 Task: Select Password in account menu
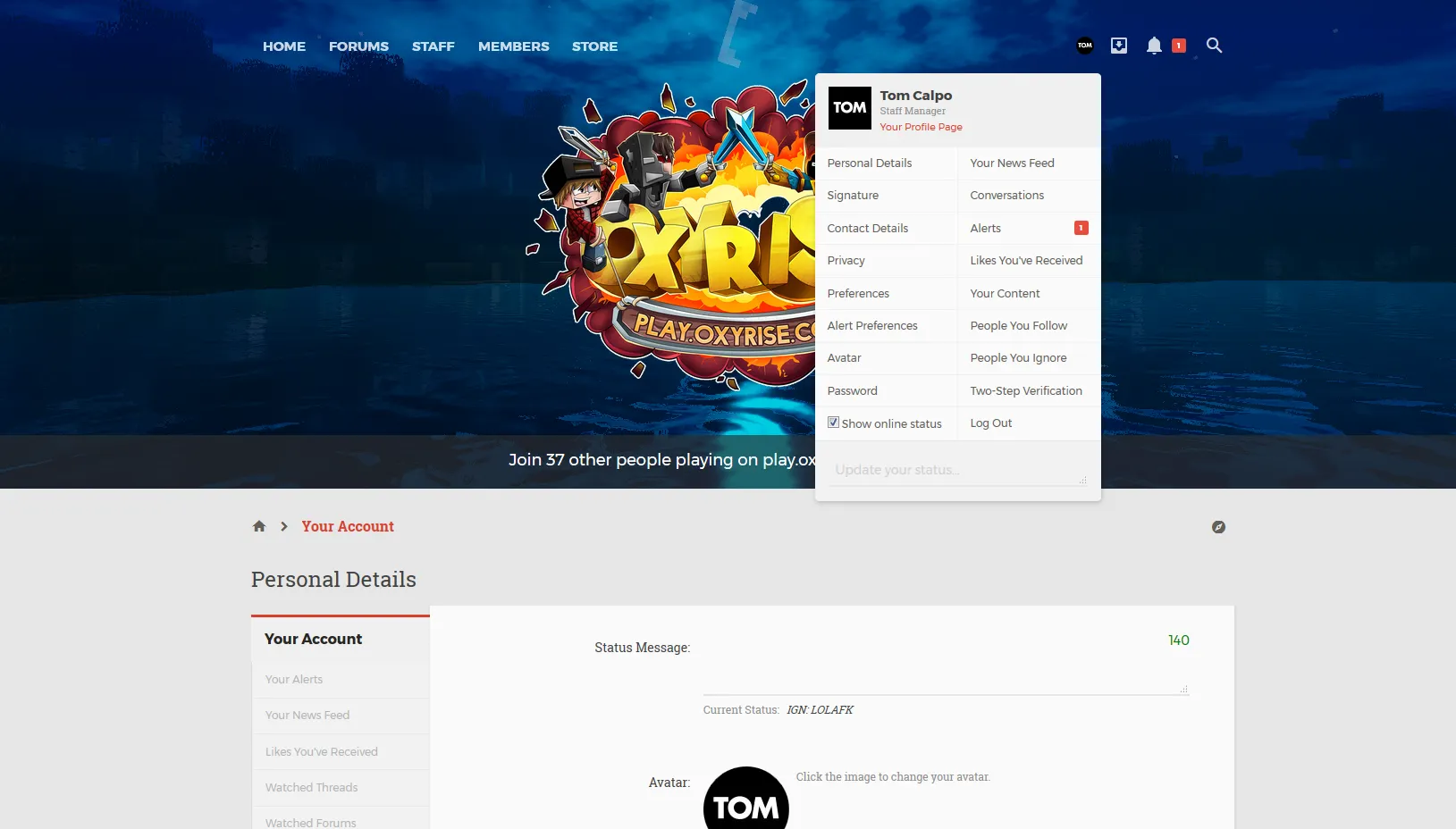point(887,391)
